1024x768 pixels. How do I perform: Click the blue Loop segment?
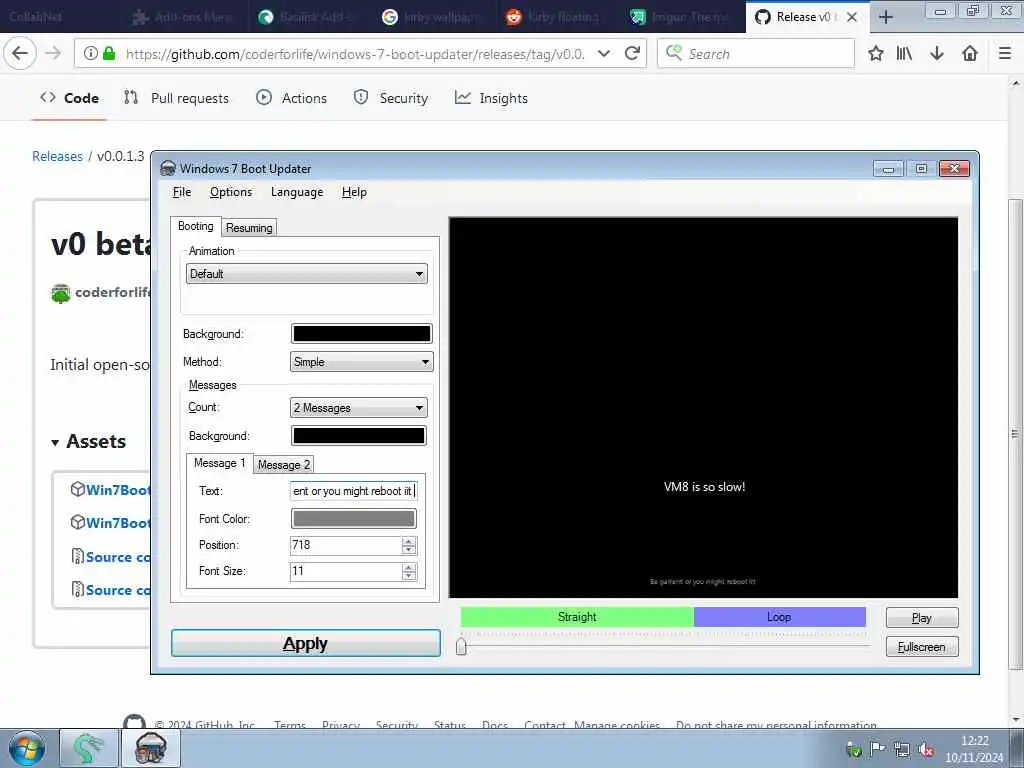[x=780, y=616]
